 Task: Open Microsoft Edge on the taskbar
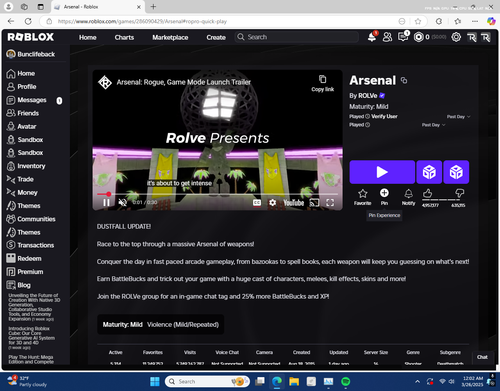coord(277,381)
